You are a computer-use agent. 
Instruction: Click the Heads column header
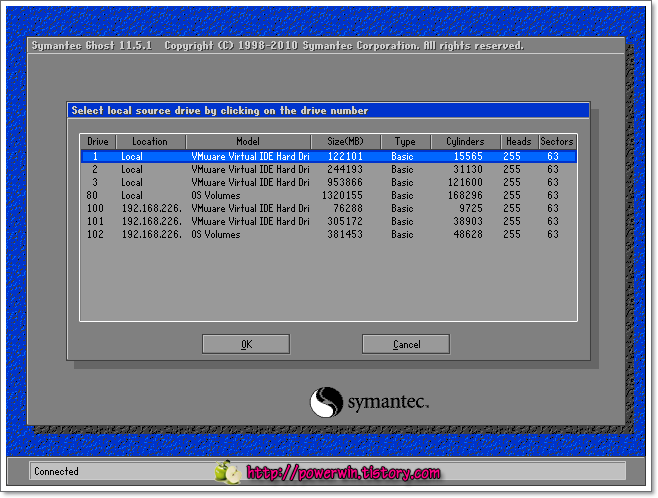click(x=519, y=141)
